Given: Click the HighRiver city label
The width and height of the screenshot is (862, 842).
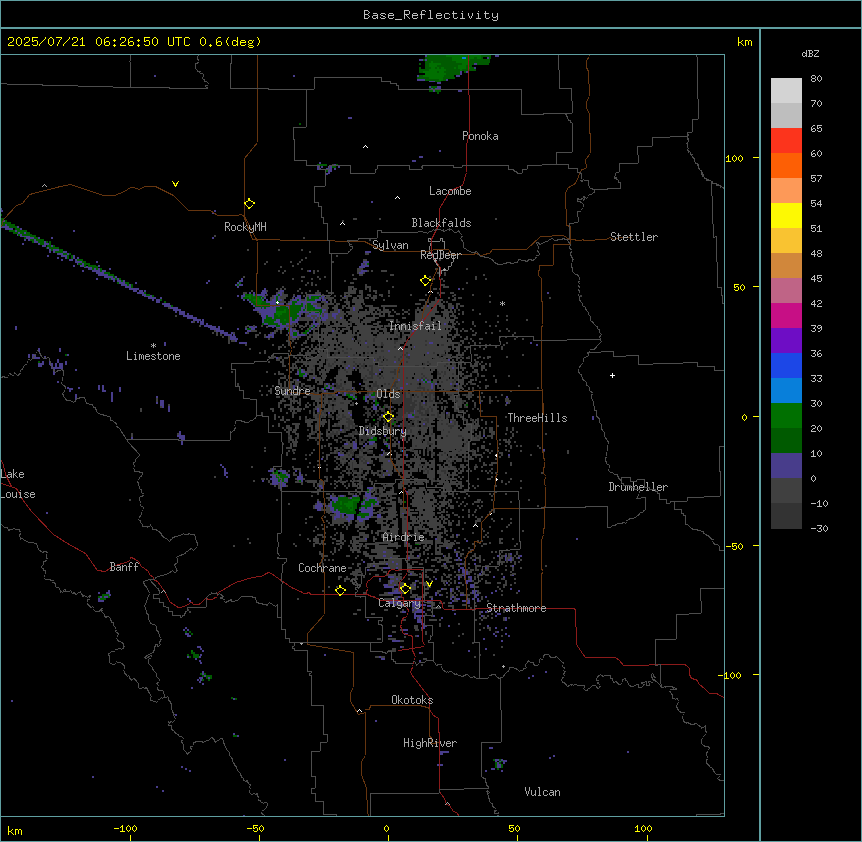Looking at the screenshot, I should [x=430, y=743].
